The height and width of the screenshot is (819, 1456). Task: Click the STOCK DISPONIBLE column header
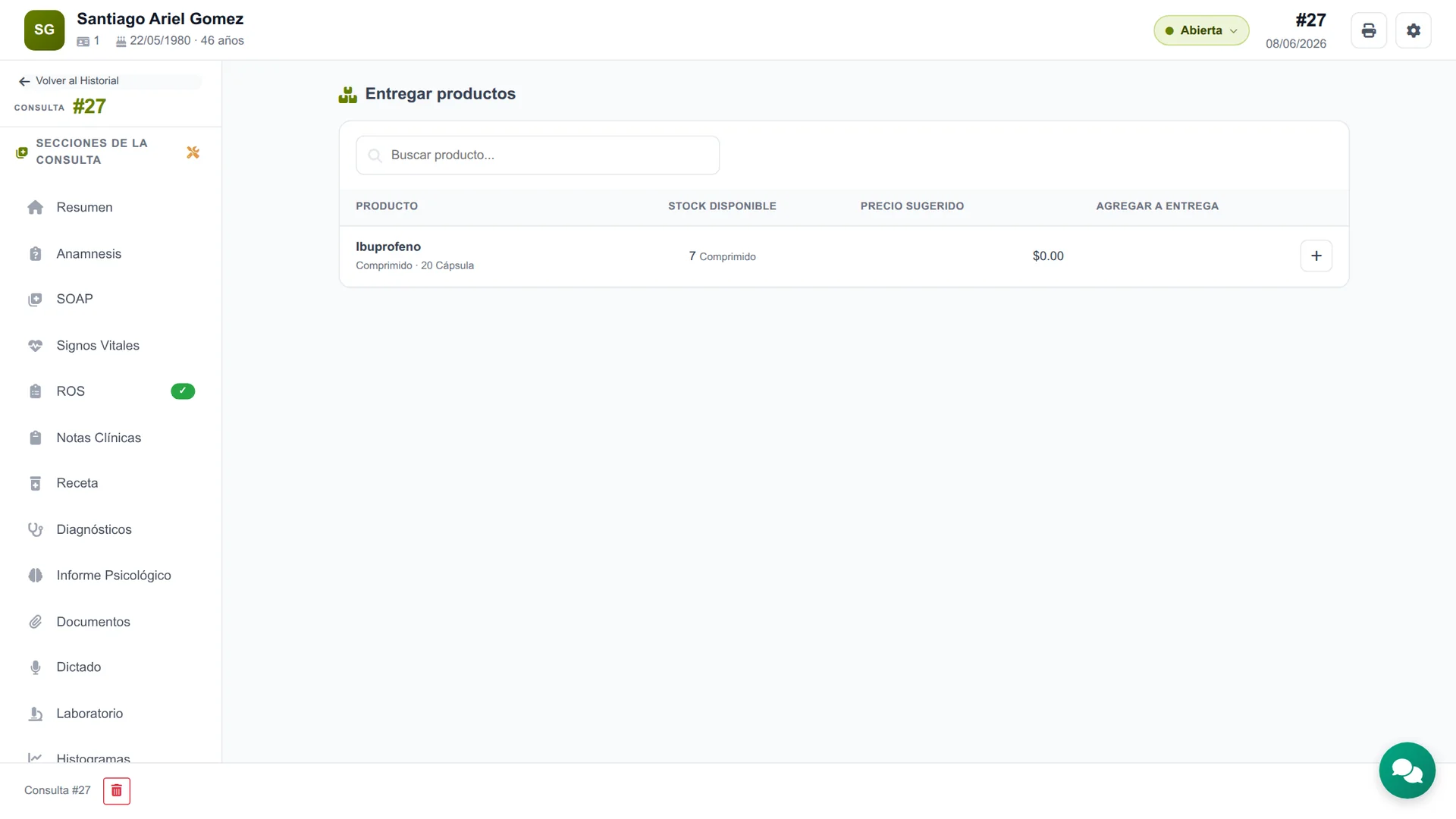click(x=722, y=206)
